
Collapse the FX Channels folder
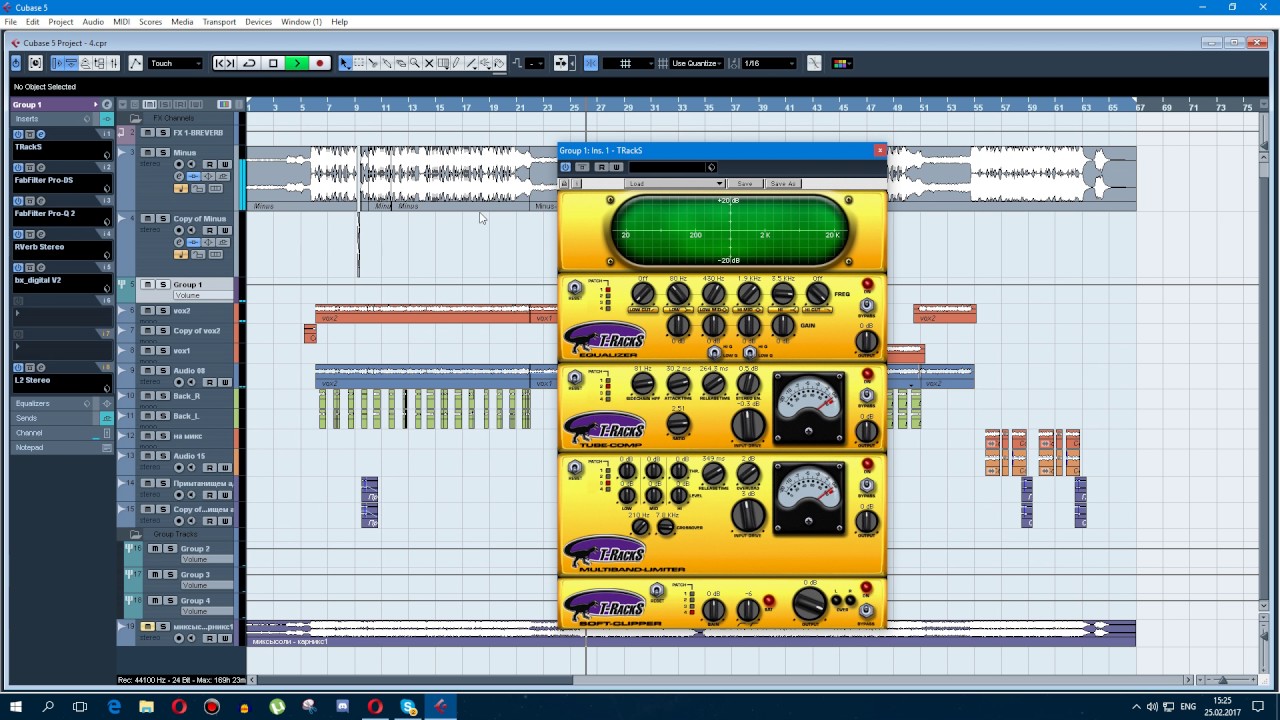pyautogui.click(x=135, y=118)
